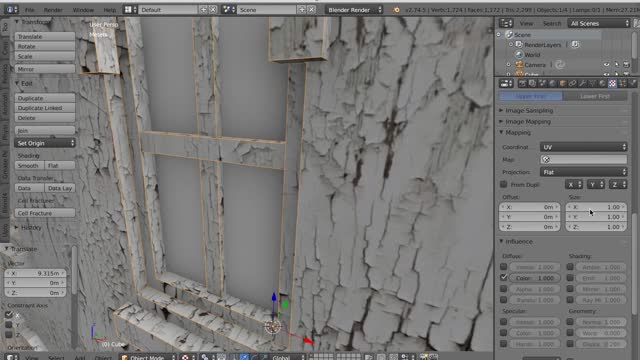Open the Window menu
Image resolution: width=640 pixels, height=360 pixels.
click(83, 10)
